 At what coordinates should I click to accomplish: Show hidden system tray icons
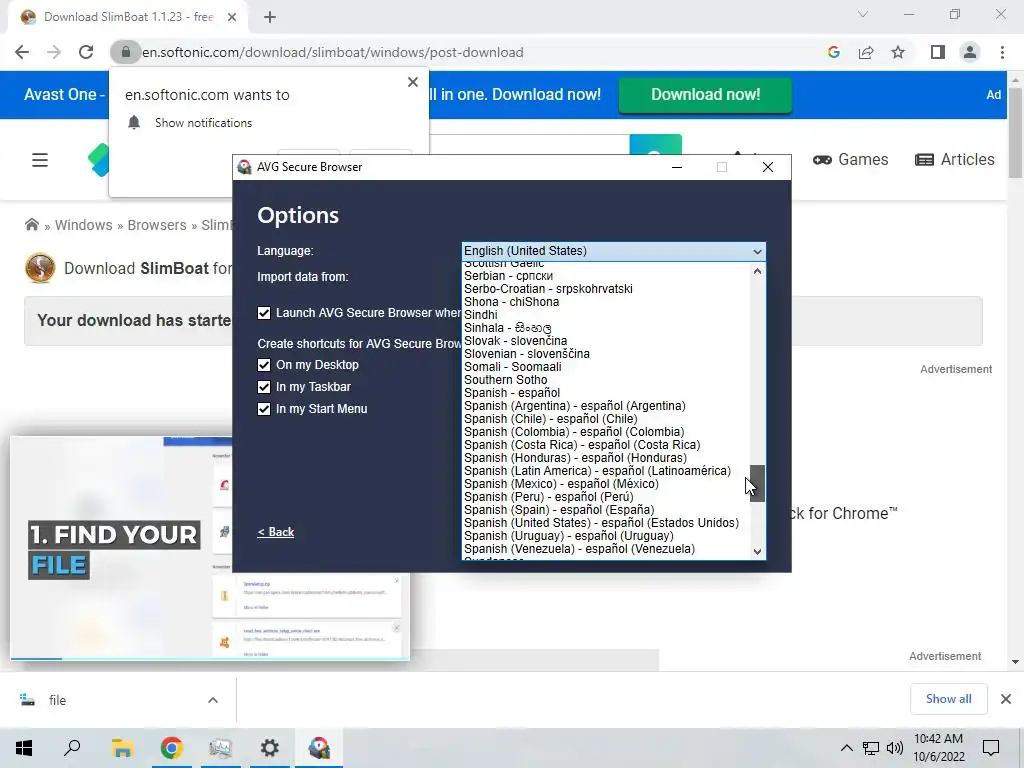846,748
